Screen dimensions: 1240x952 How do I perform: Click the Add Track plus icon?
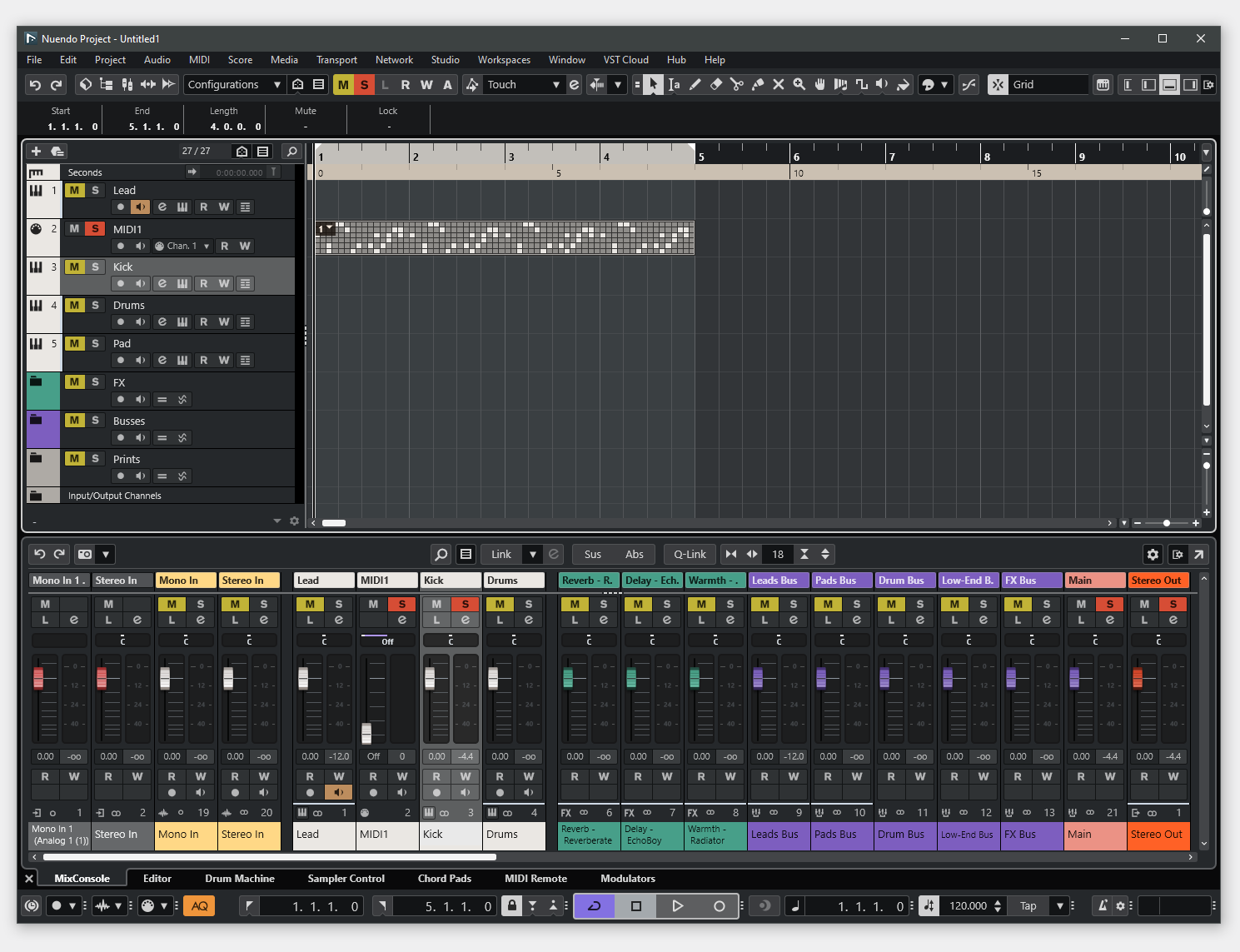pos(36,151)
